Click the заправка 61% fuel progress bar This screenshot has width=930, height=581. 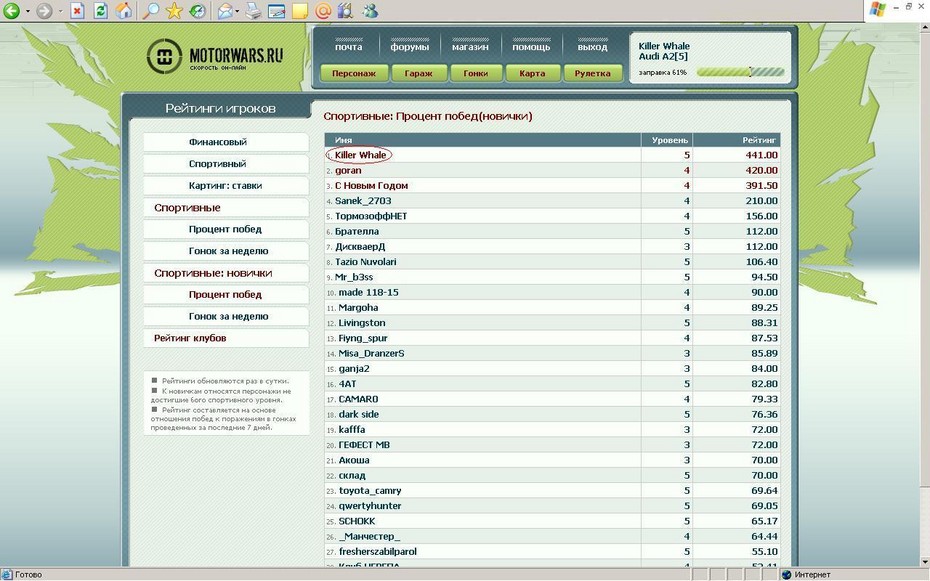[x=741, y=72]
